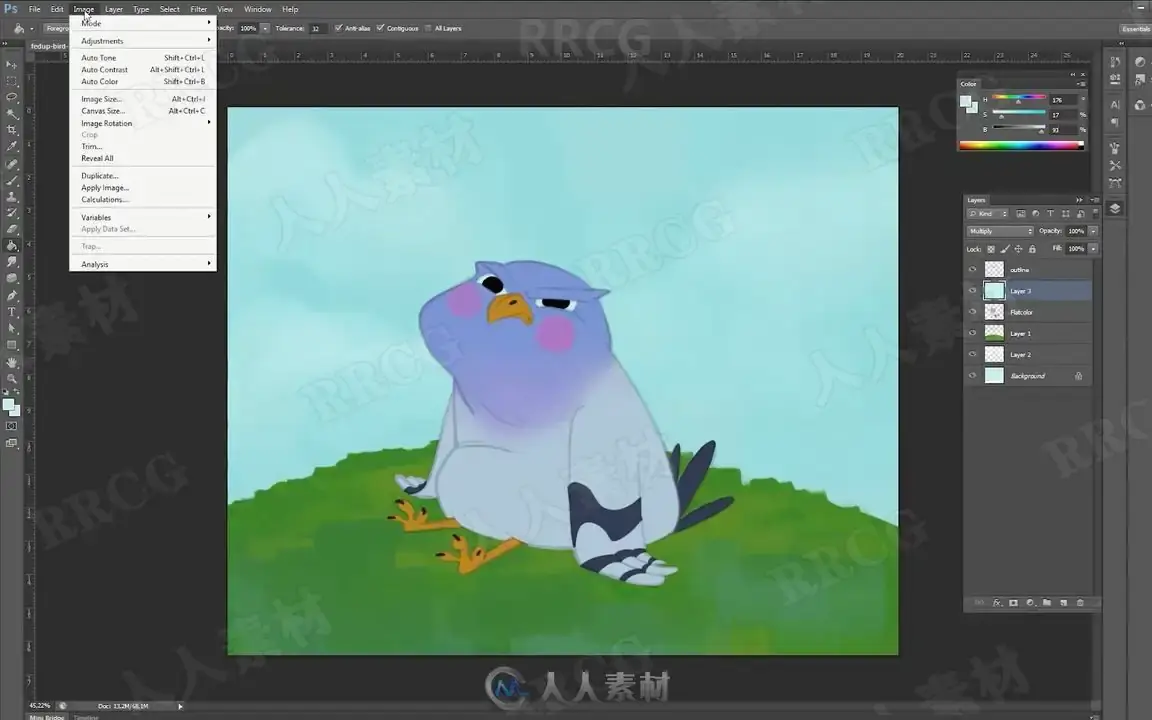Open the Fill slider arrow

click(x=1093, y=249)
